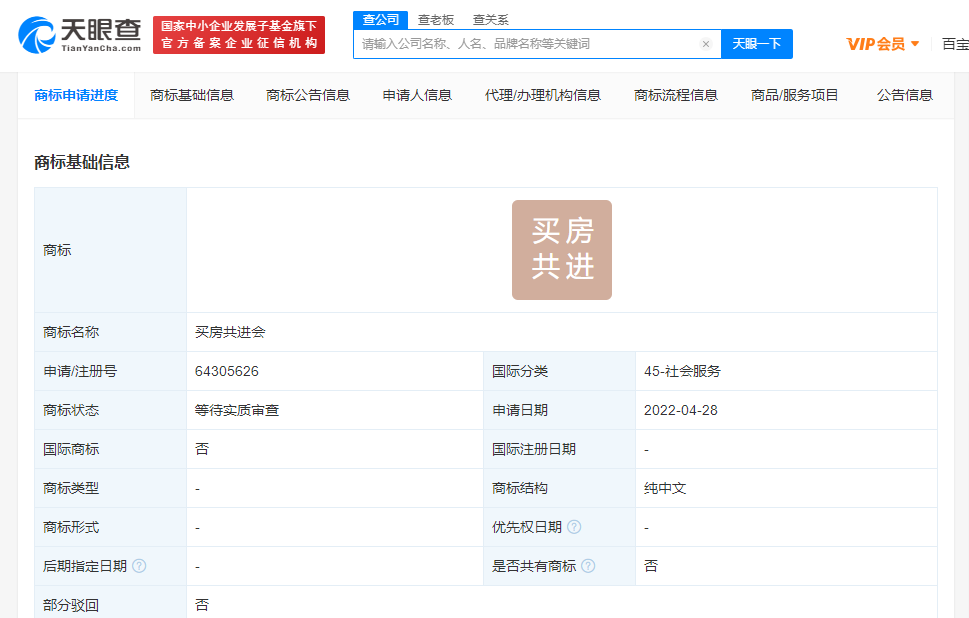Click the 申请/注册号 label cell
The width and height of the screenshot is (969, 618).
click(x=111, y=371)
